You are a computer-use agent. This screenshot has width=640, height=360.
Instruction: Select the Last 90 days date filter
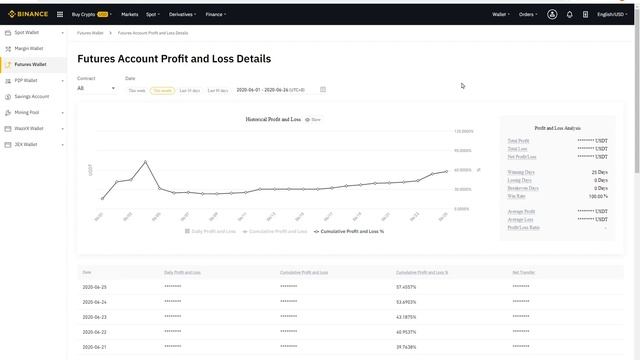pos(218,91)
